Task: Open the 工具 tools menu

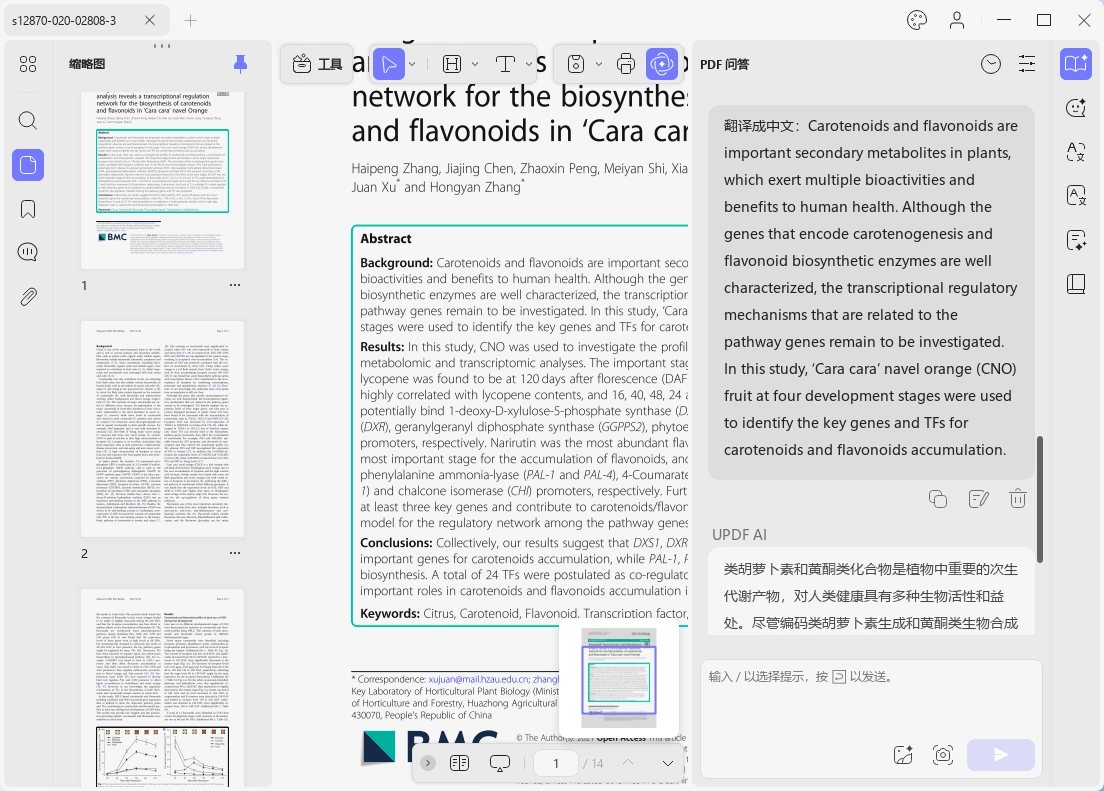Action: (x=317, y=64)
